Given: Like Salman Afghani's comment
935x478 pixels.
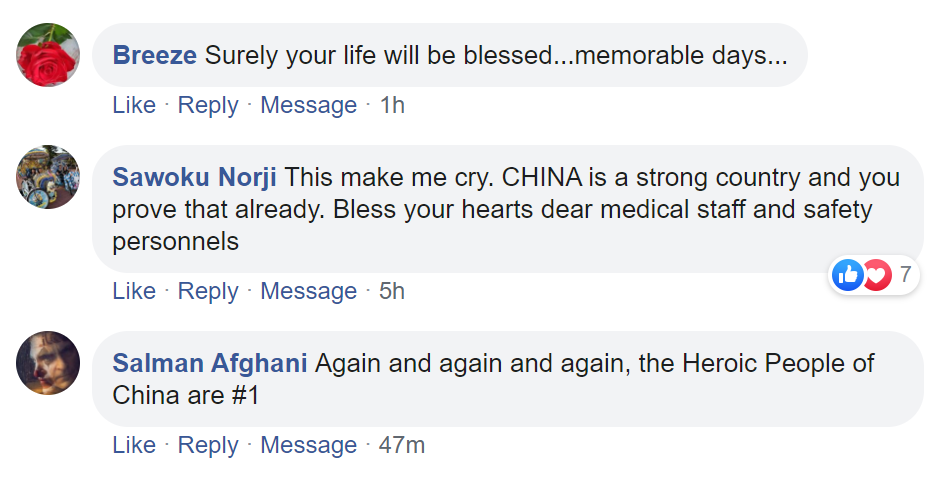Looking at the screenshot, I should click(134, 445).
